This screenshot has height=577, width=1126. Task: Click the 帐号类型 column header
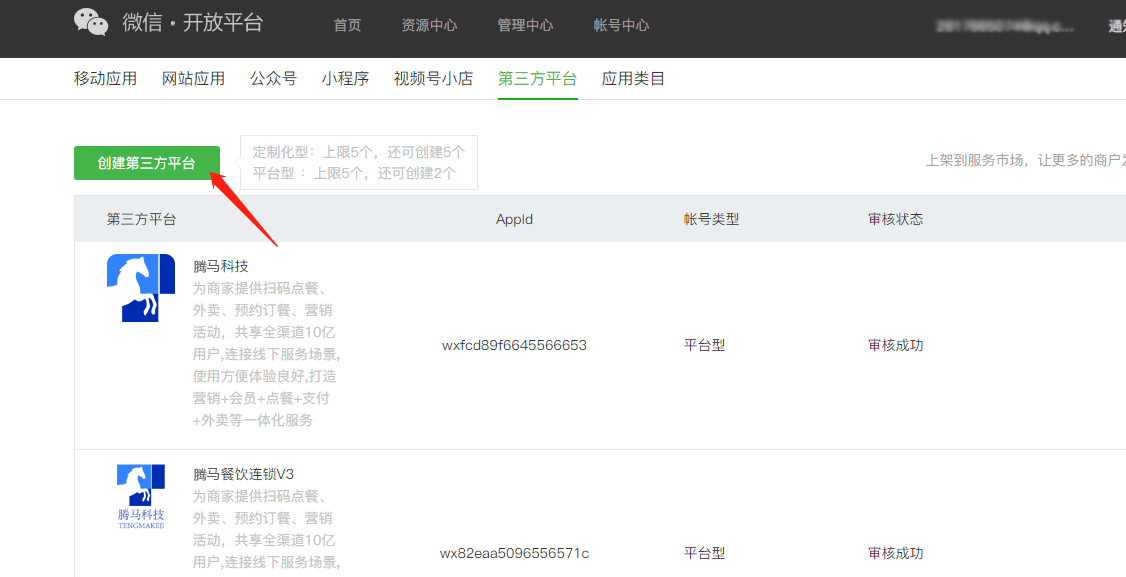click(x=712, y=219)
